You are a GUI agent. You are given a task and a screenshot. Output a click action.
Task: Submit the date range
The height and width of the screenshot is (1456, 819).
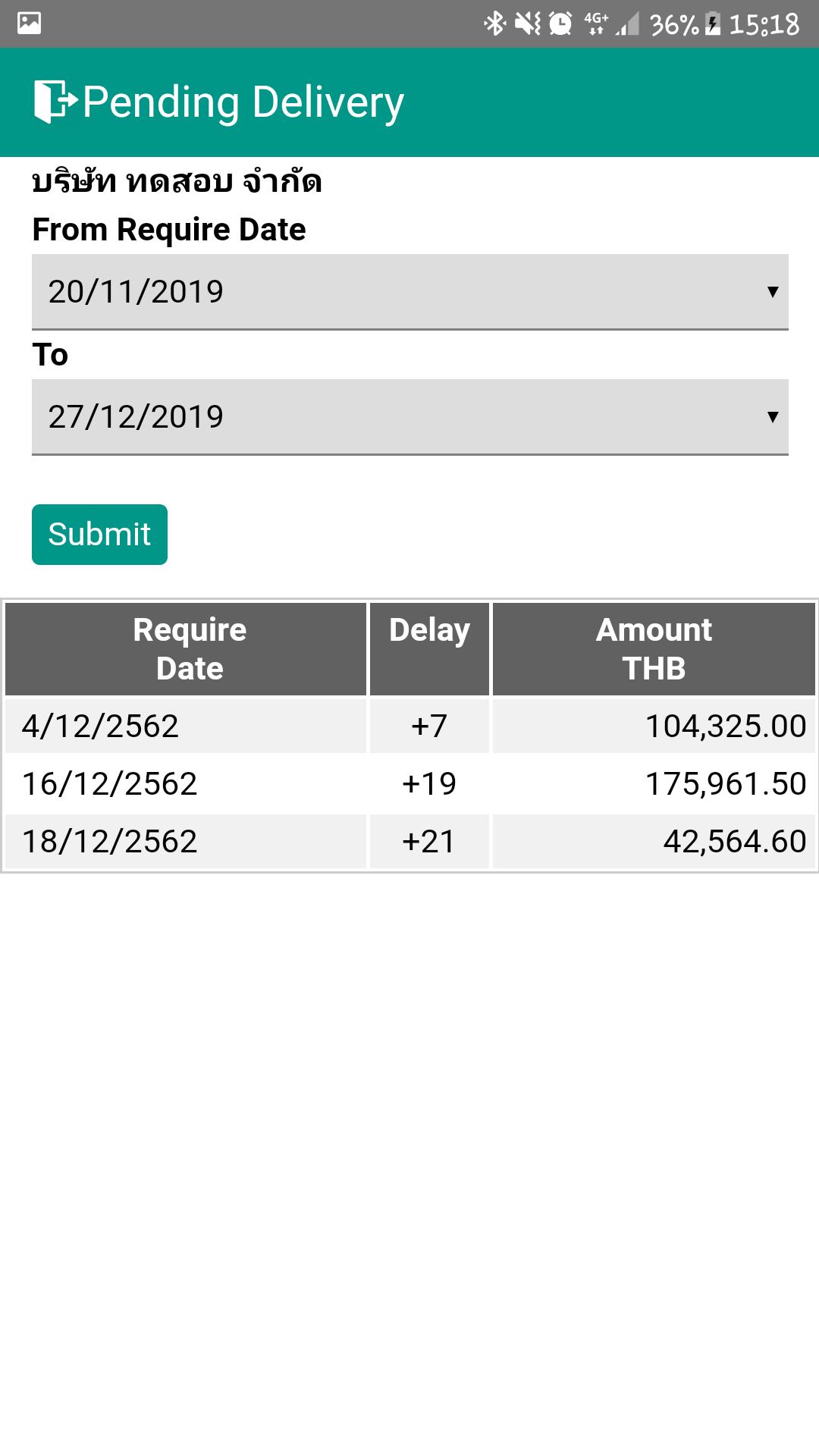(99, 535)
